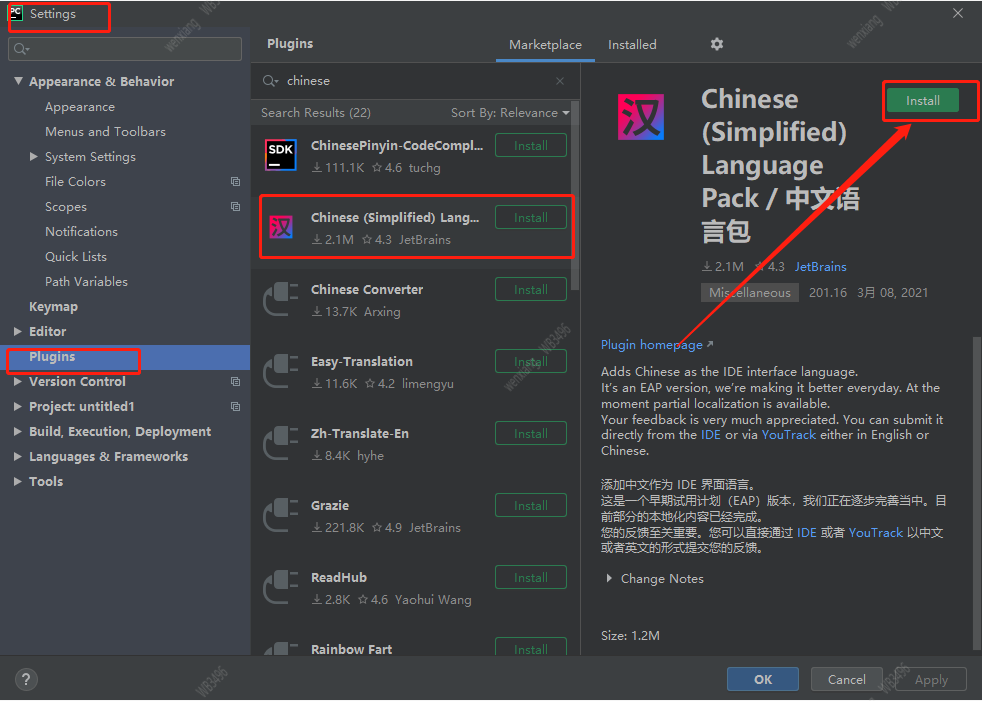This screenshot has height=701, width=982.
Task: Click the Chinese Converter plugin icon
Action: 281,299
